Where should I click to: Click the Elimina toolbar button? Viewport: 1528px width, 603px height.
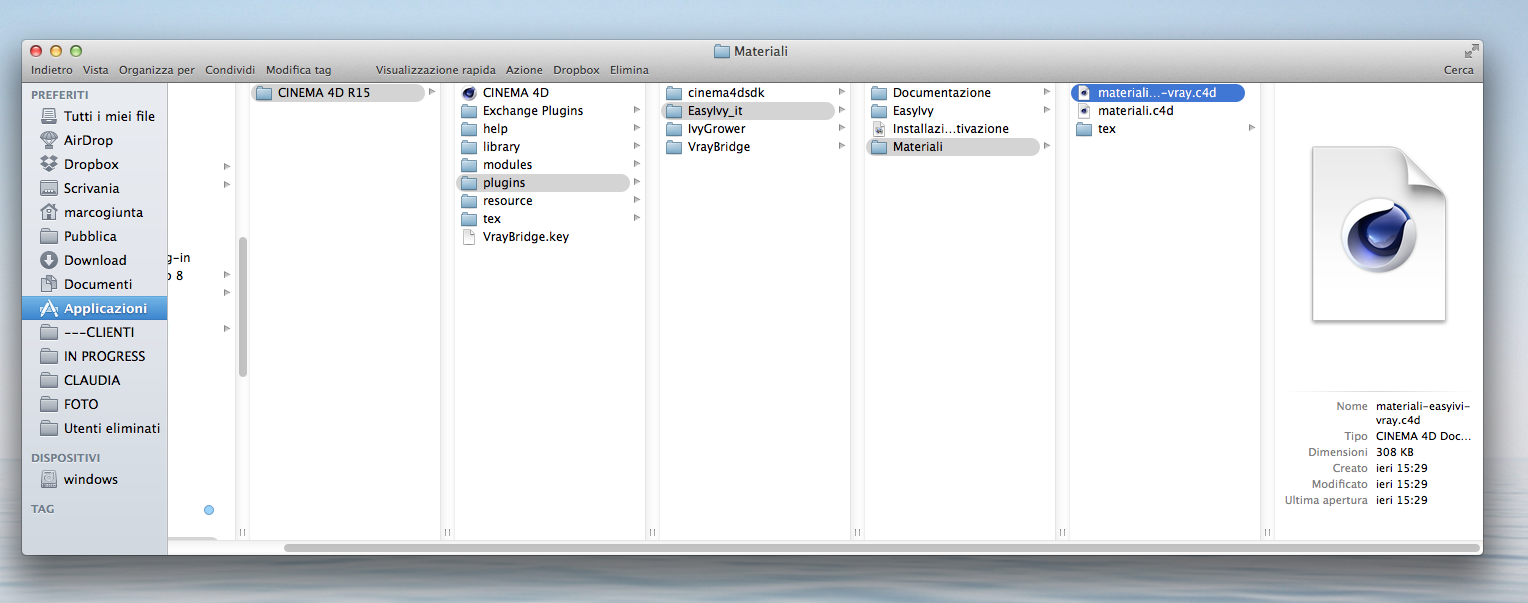click(x=629, y=70)
